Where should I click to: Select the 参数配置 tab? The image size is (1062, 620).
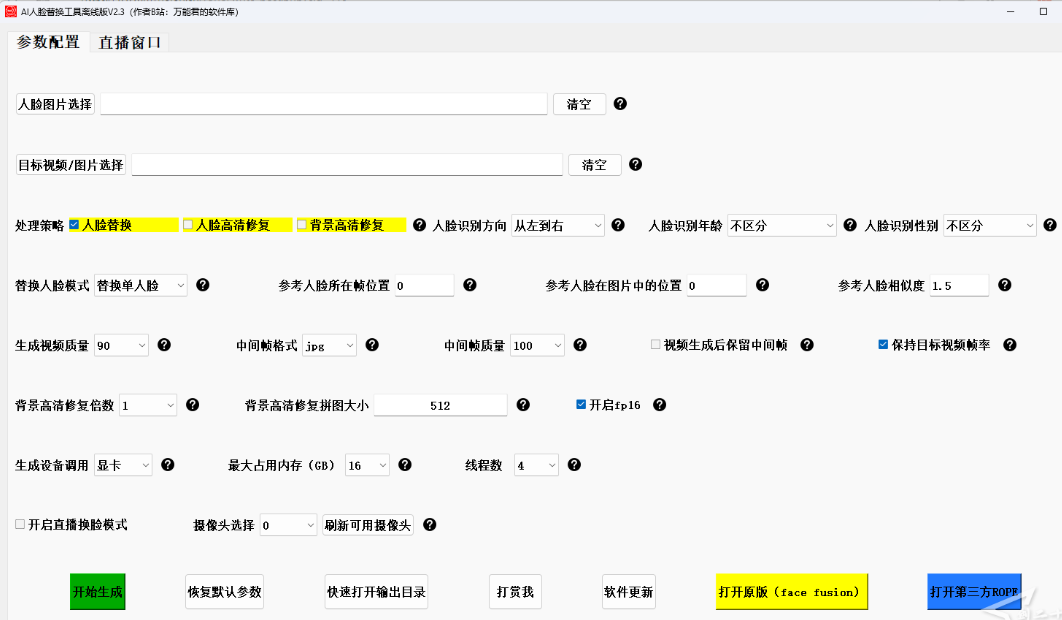click(x=48, y=42)
